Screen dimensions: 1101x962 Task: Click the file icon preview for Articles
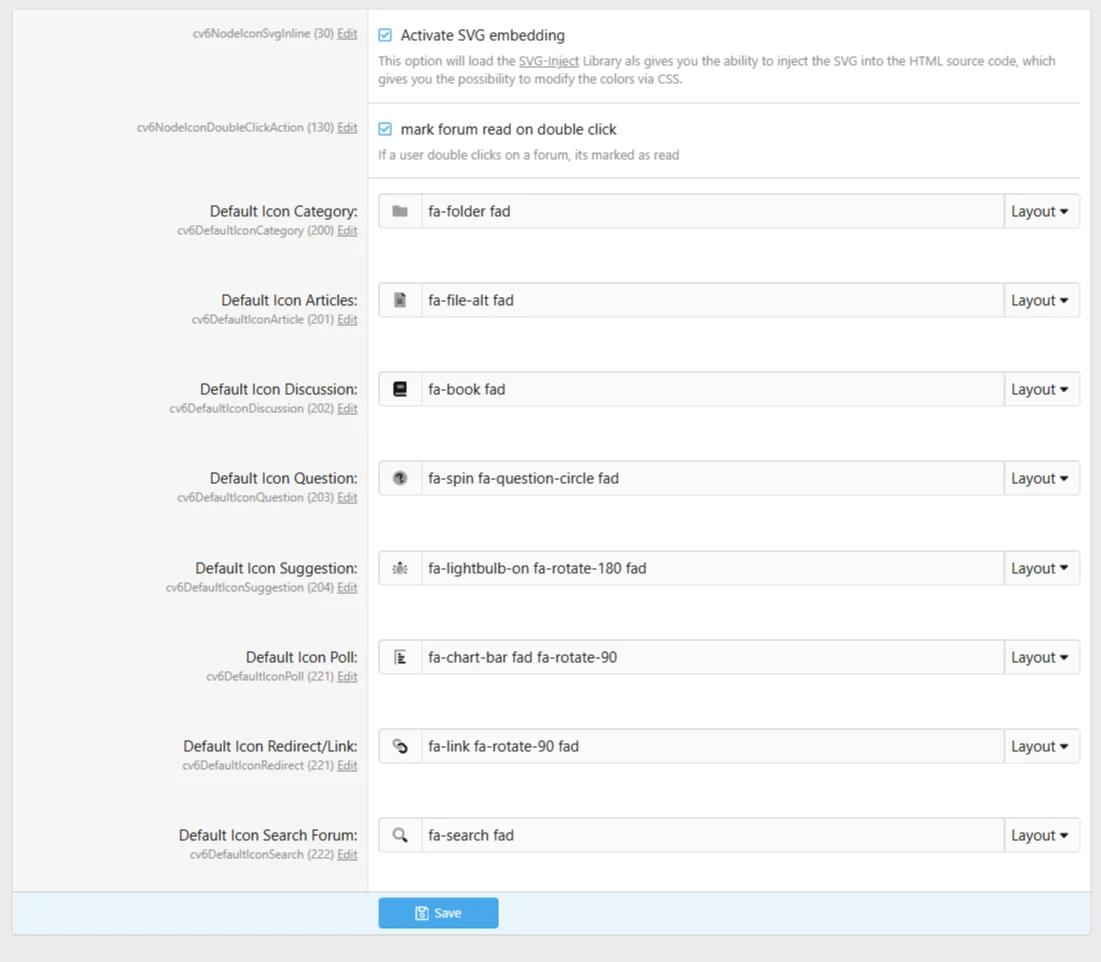[x=400, y=300]
